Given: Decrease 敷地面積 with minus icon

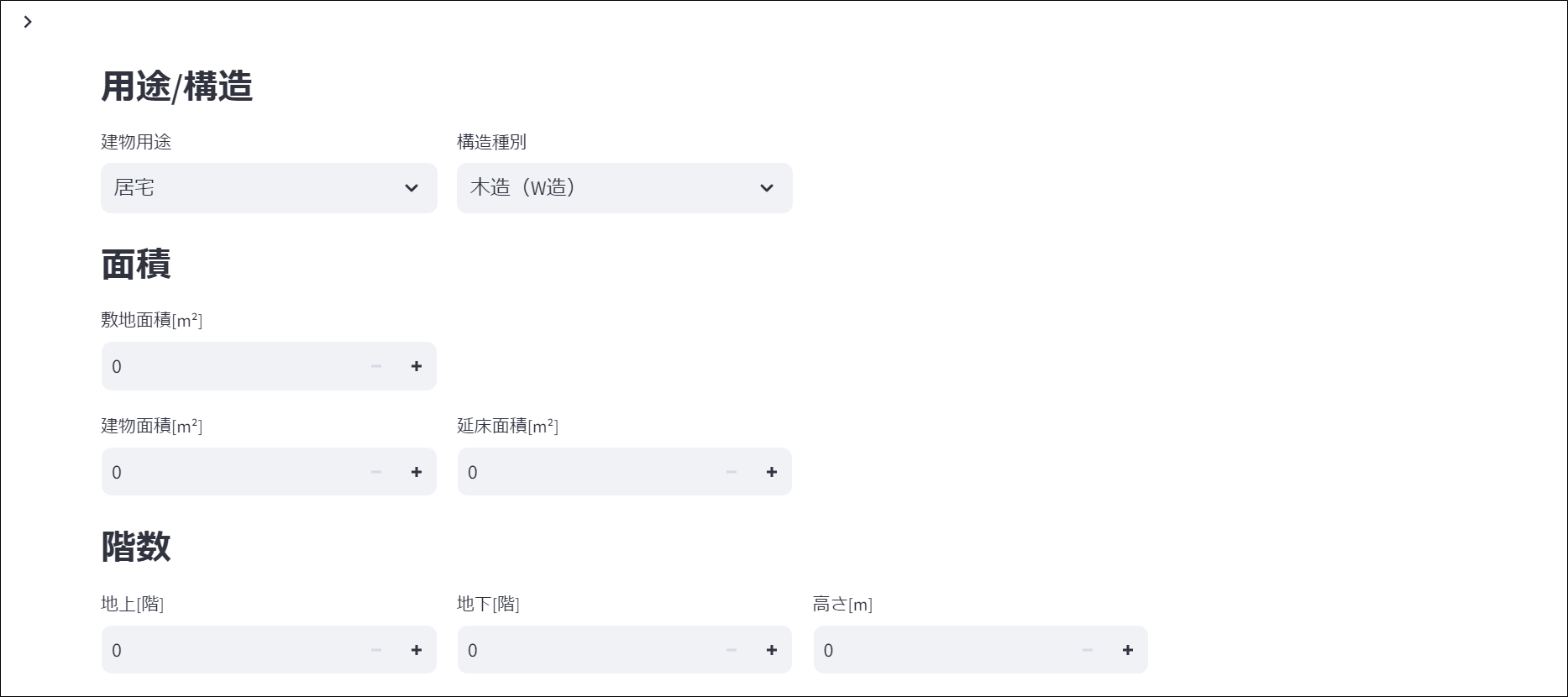Looking at the screenshot, I should point(376,366).
